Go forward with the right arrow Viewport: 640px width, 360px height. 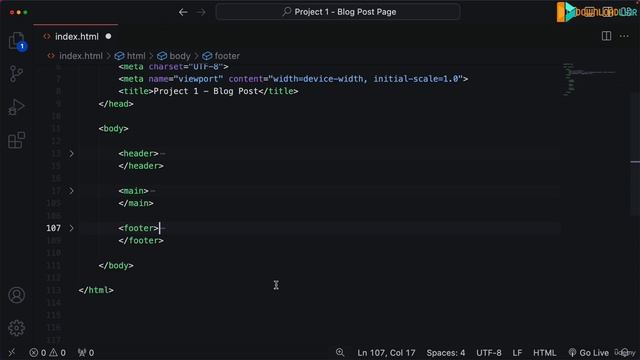[201, 12]
